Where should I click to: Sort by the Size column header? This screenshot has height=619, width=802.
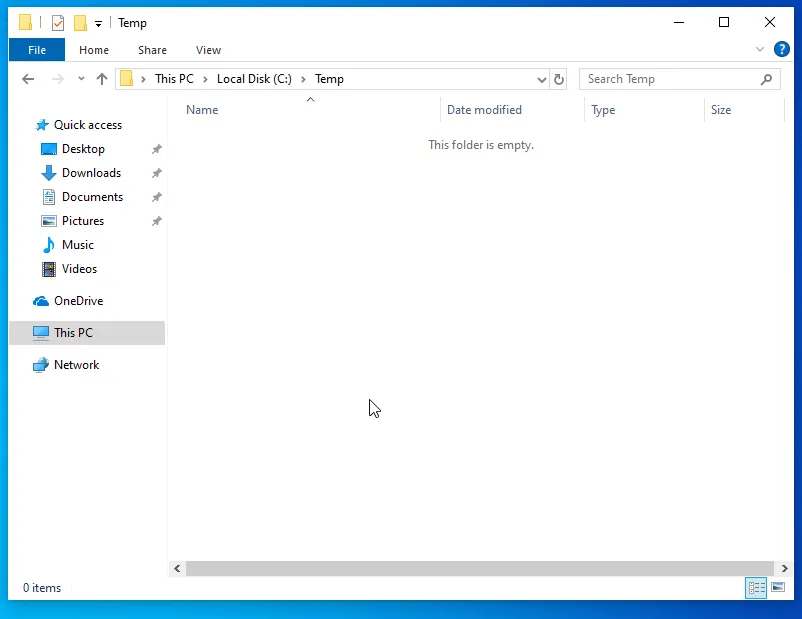(721, 110)
